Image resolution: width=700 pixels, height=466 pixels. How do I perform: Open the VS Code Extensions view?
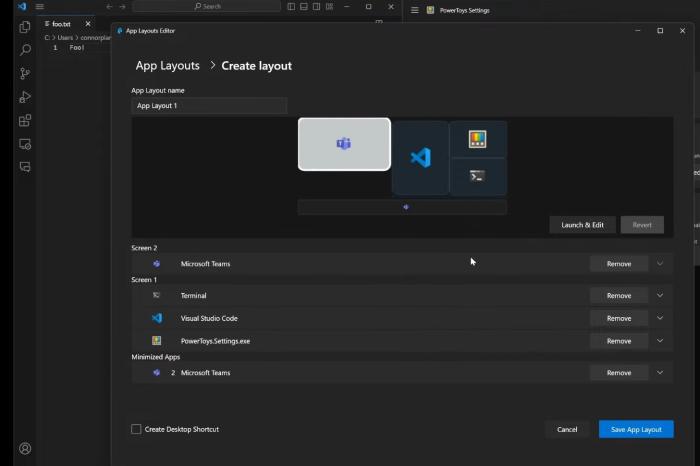[x=25, y=121]
